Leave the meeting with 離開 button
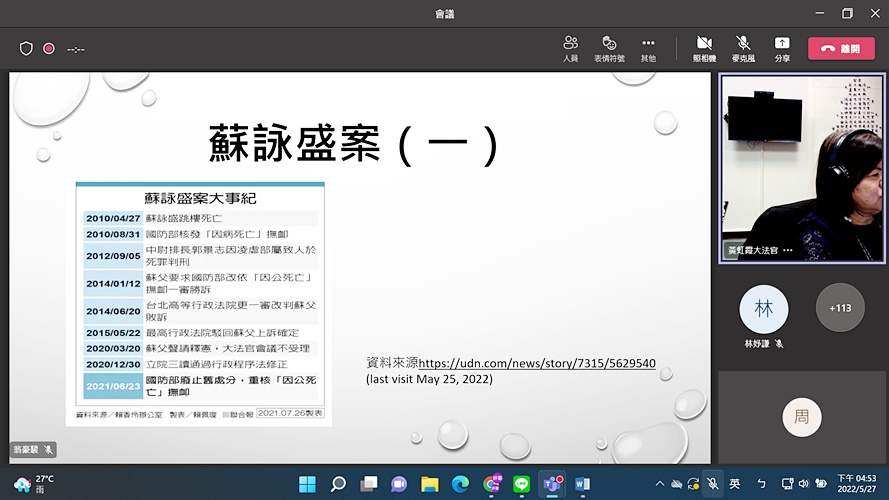889x500 pixels. click(x=840, y=48)
